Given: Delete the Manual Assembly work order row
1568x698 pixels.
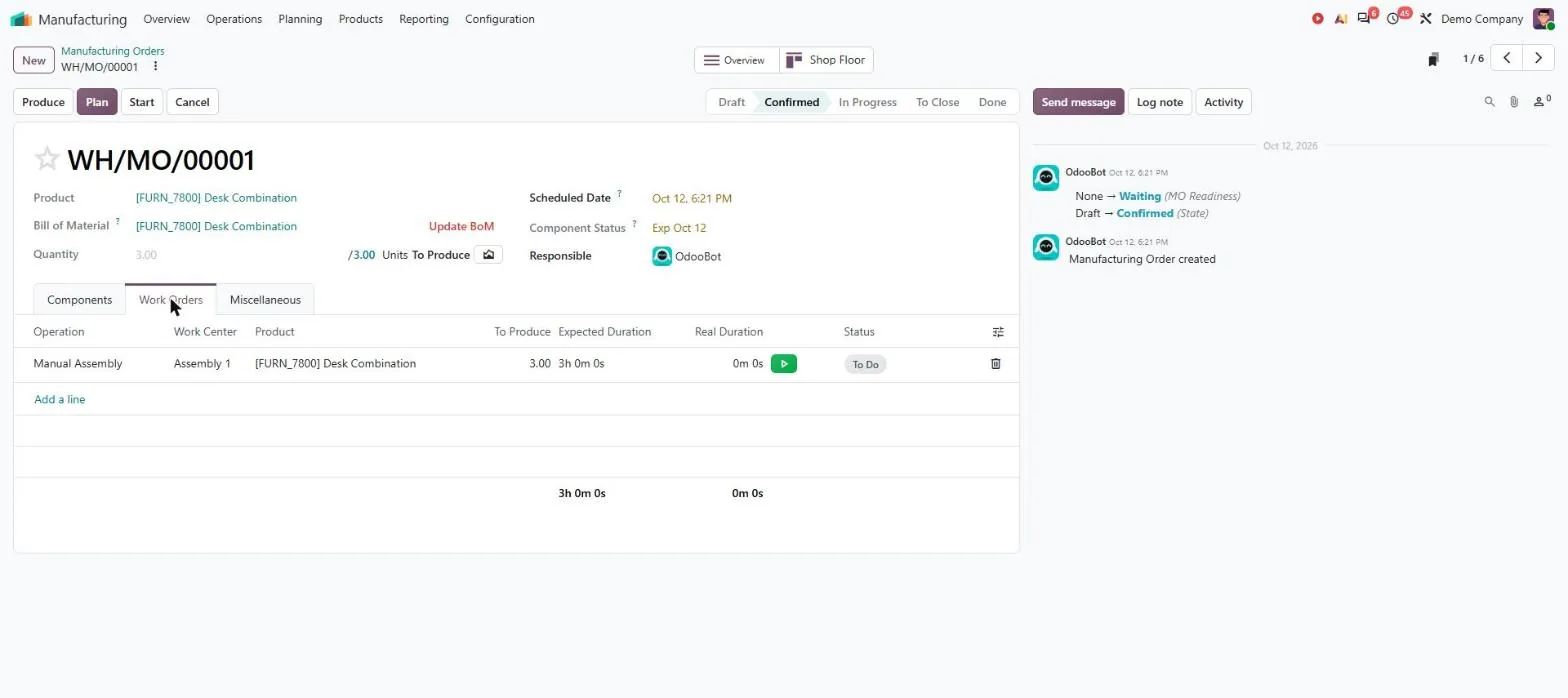Looking at the screenshot, I should tap(995, 364).
